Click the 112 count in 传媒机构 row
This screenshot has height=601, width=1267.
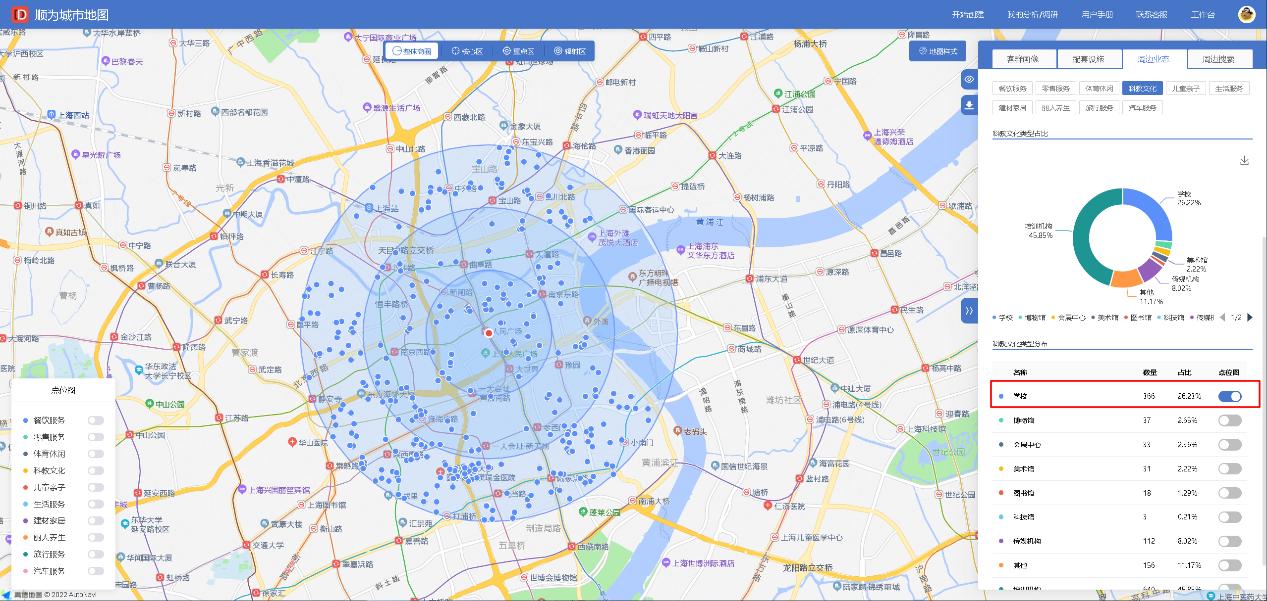point(1150,541)
